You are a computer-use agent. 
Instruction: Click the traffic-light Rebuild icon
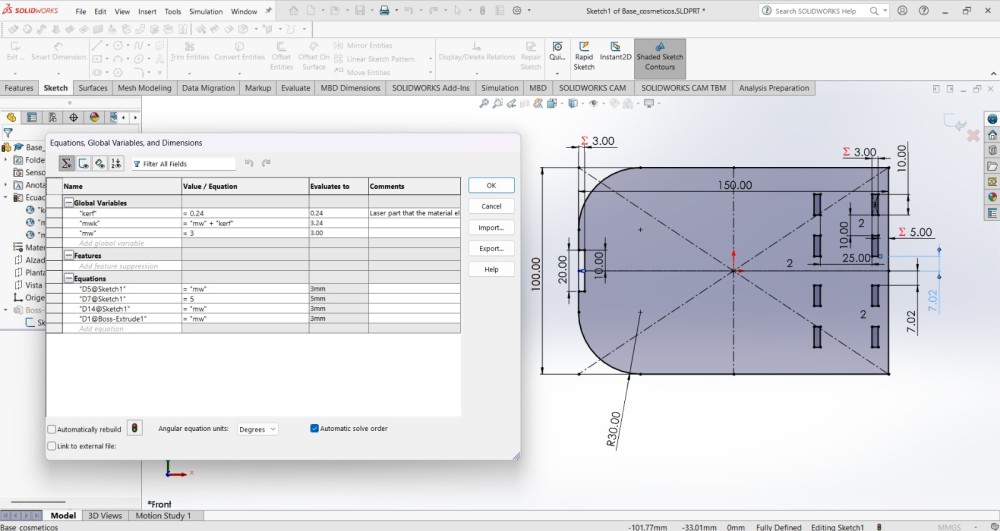(x=135, y=428)
